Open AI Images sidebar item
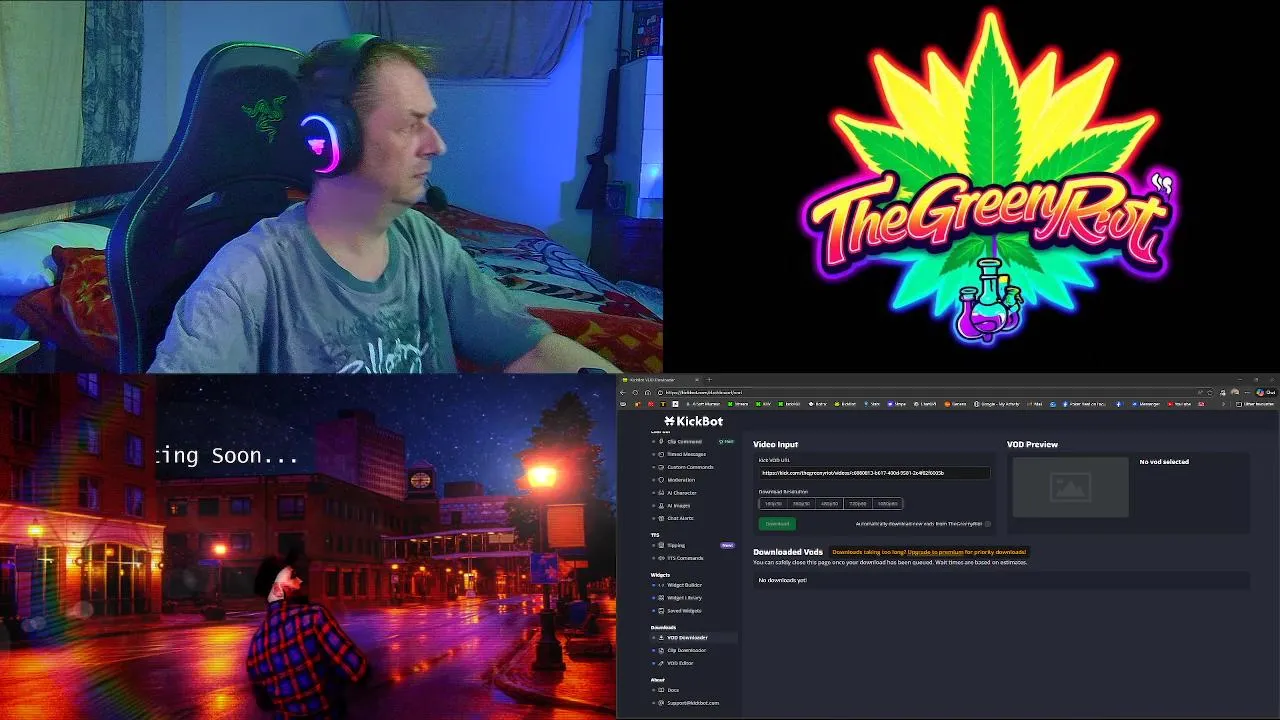Screen dimensions: 1280x720 coord(679,506)
